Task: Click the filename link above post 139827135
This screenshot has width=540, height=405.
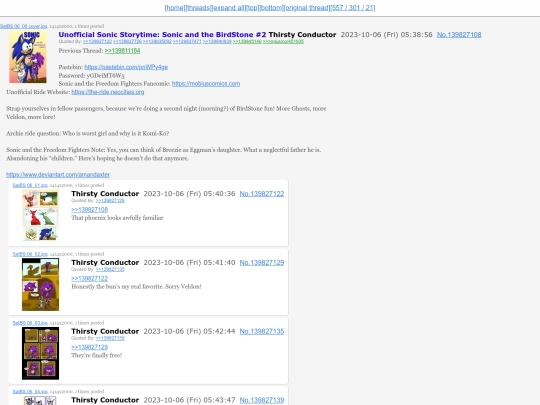Action: [x=30, y=323]
